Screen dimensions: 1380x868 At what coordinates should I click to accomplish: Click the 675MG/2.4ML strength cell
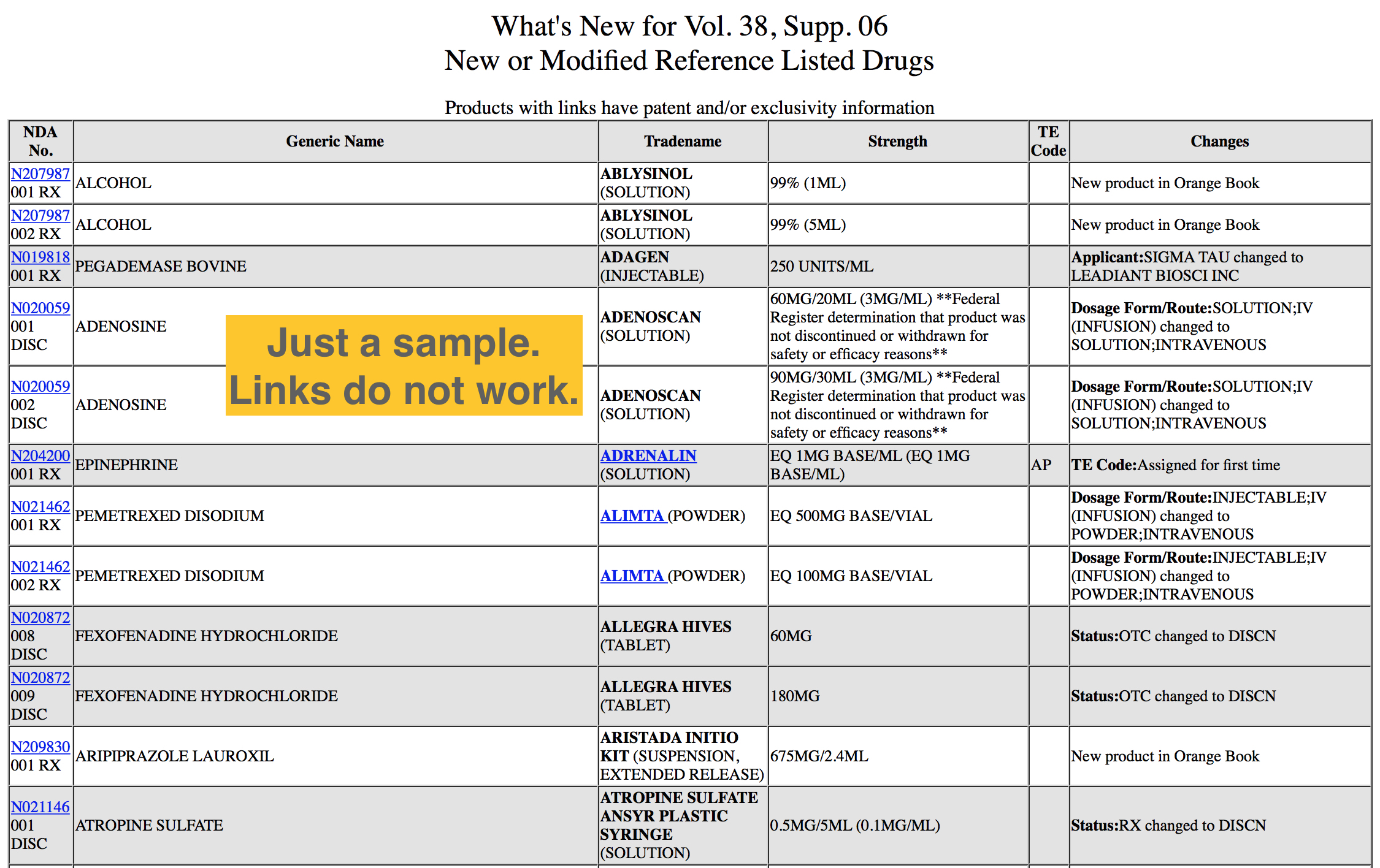[898, 756]
